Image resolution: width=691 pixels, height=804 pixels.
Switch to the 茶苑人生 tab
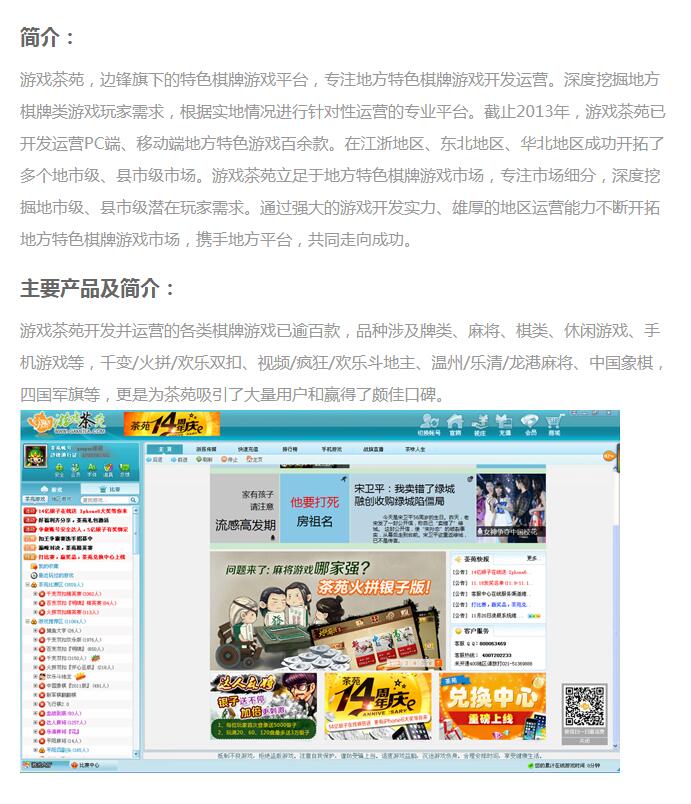pyautogui.click(x=415, y=449)
